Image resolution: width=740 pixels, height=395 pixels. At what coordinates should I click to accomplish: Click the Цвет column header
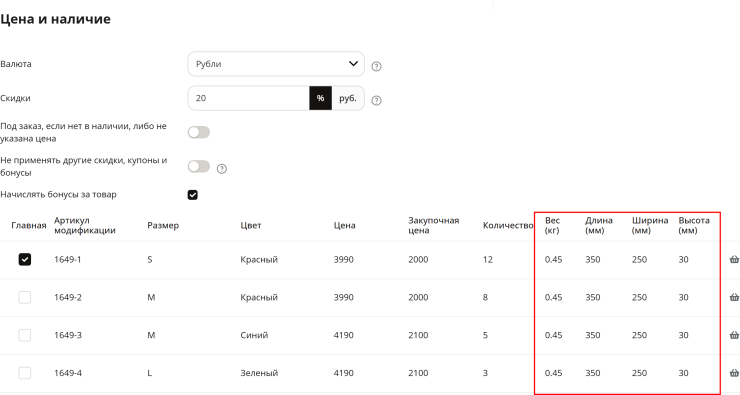click(x=251, y=226)
